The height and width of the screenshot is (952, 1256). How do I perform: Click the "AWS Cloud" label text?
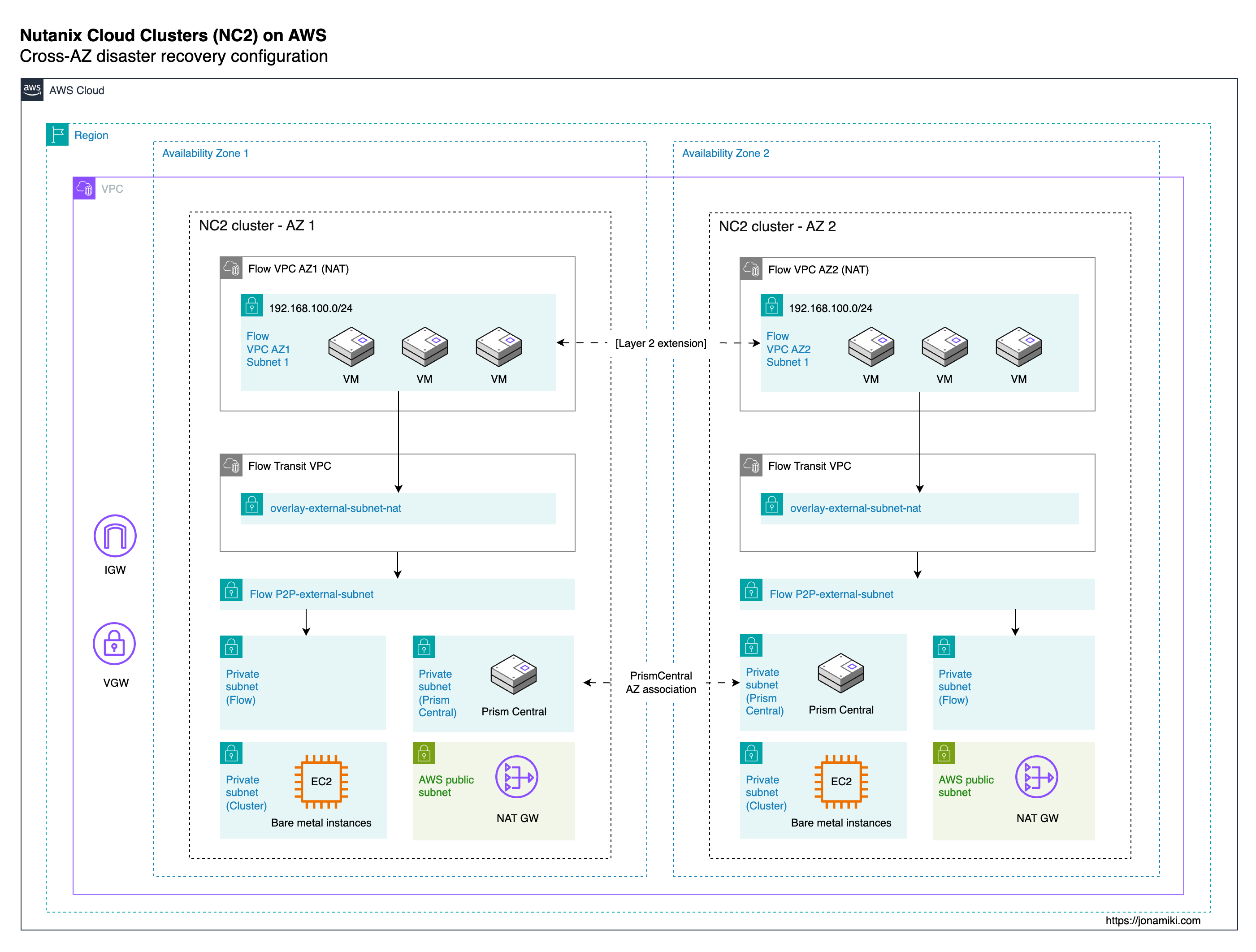pos(77,90)
